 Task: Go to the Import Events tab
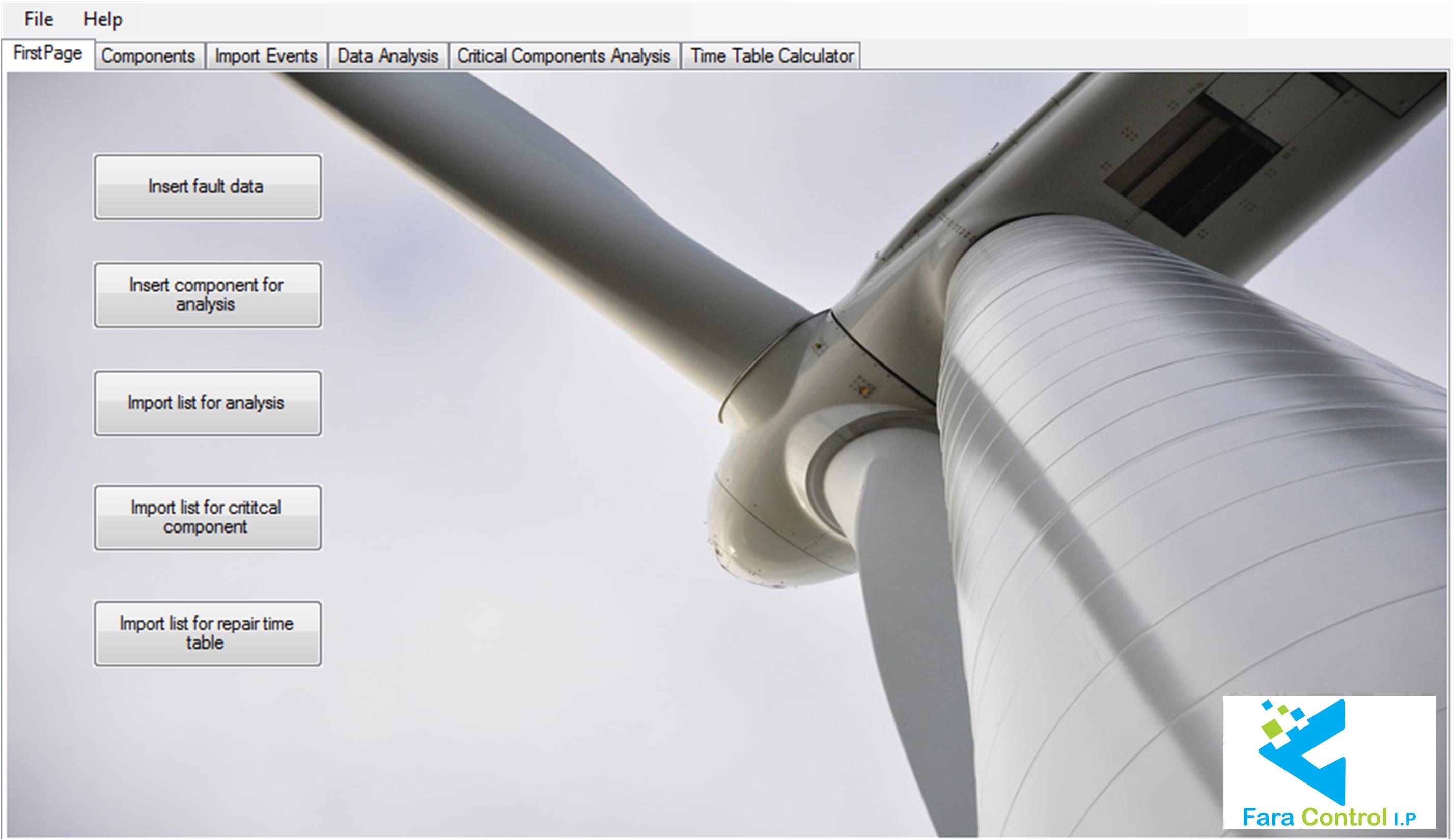pyautogui.click(x=266, y=57)
